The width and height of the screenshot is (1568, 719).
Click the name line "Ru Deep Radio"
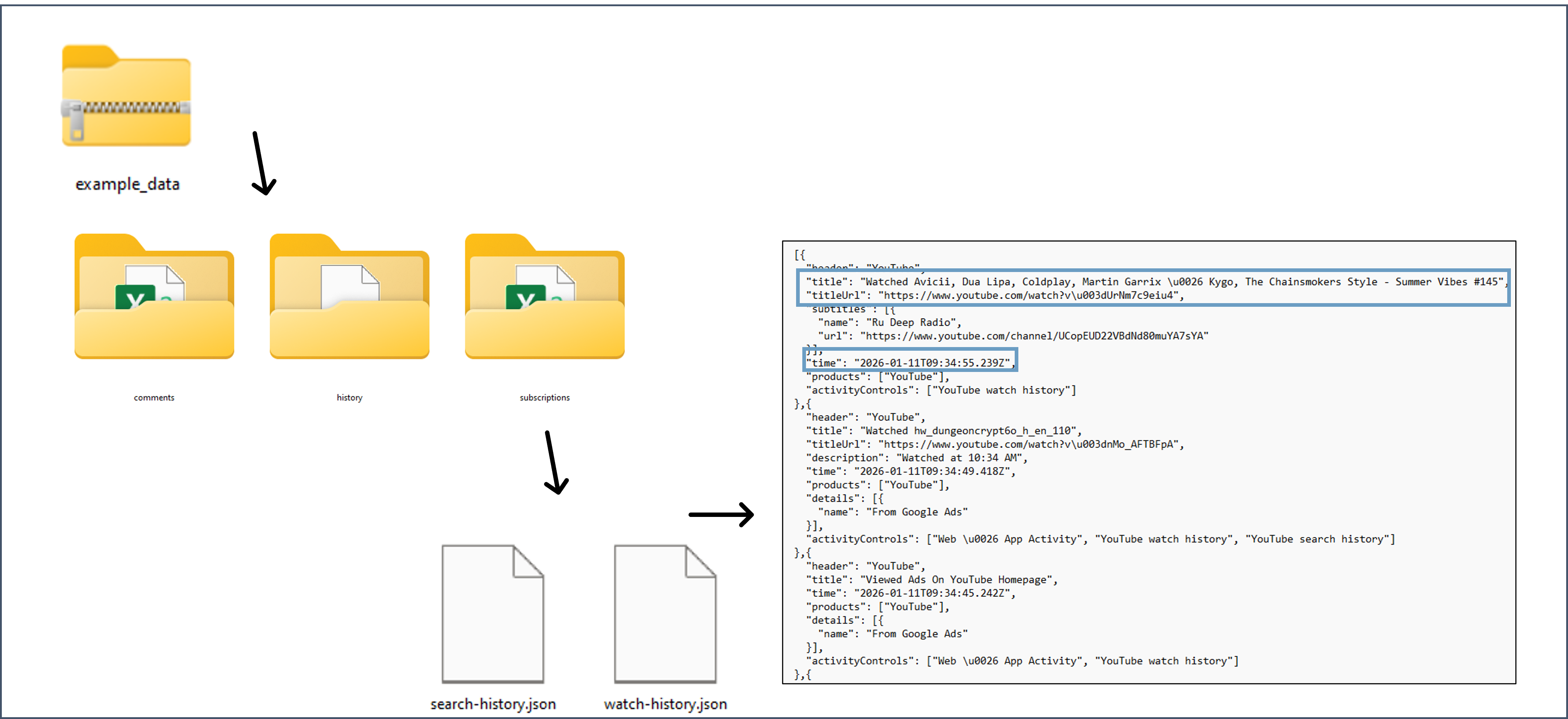tap(889, 323)
